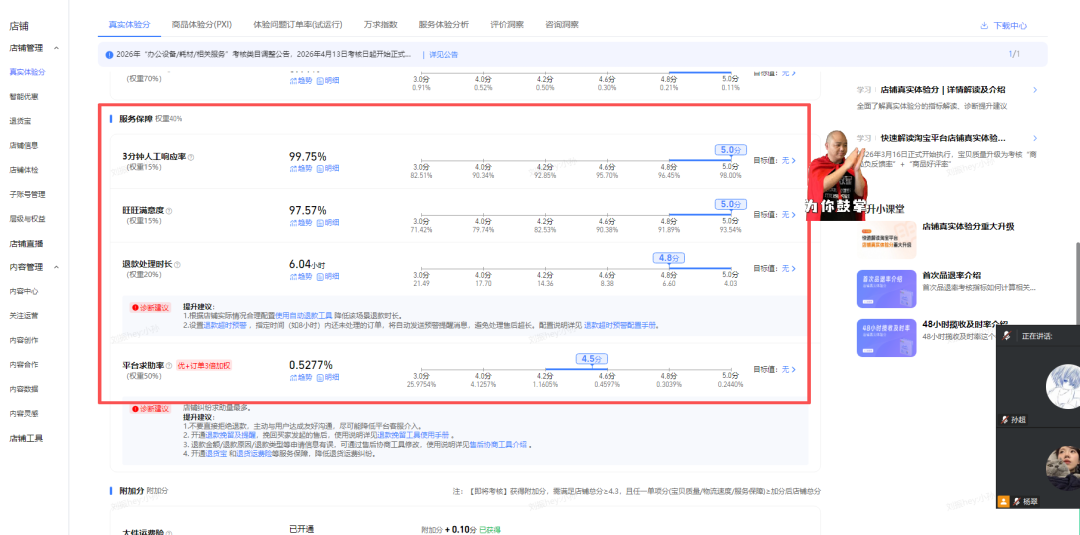1080x535 pixels.
Task: Open chevron for 快速解读淘宝平台店铺真实体验
Action: pos(1035,138)
